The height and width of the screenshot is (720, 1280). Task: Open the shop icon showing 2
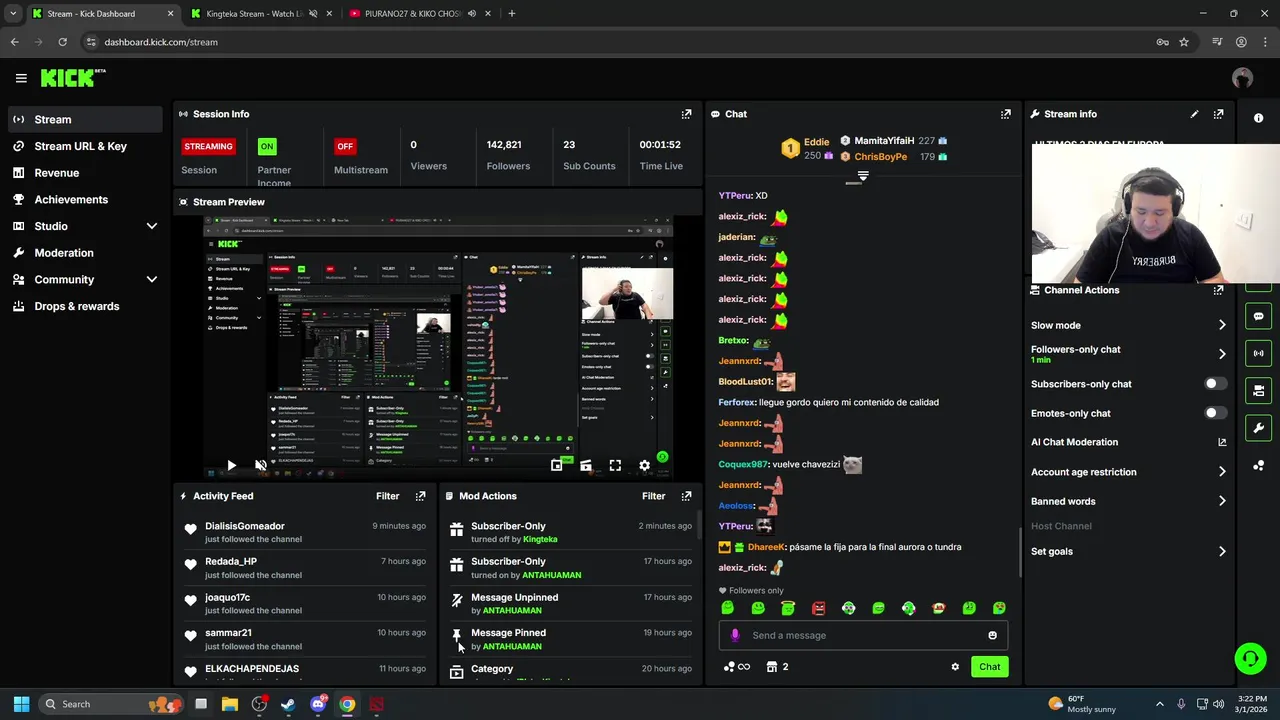tap(777, 667)
